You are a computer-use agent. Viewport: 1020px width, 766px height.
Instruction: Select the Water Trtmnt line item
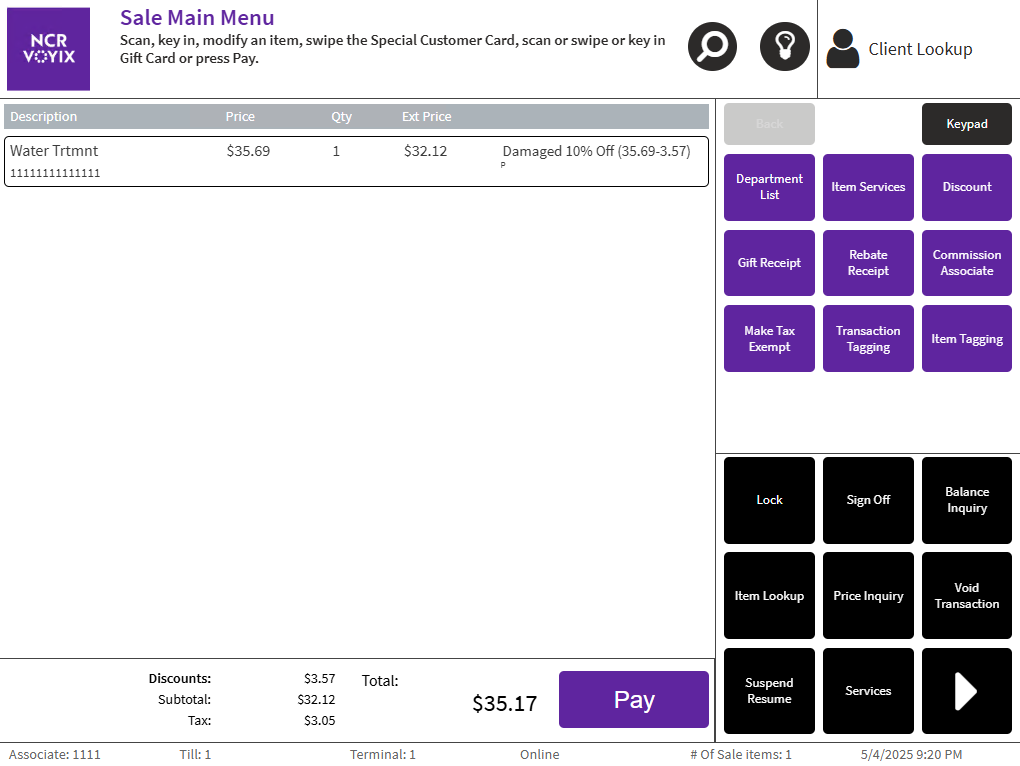coord(356,161)
